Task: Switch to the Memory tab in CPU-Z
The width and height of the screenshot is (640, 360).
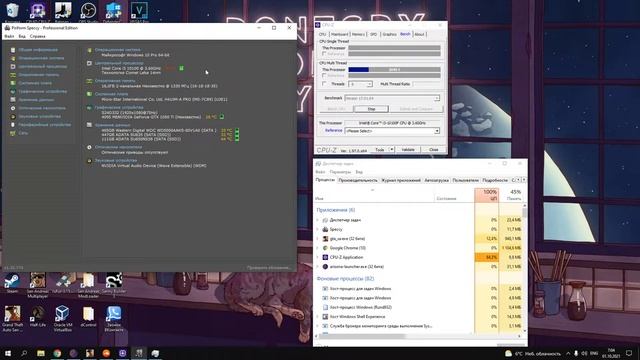Action: [358, 34]
